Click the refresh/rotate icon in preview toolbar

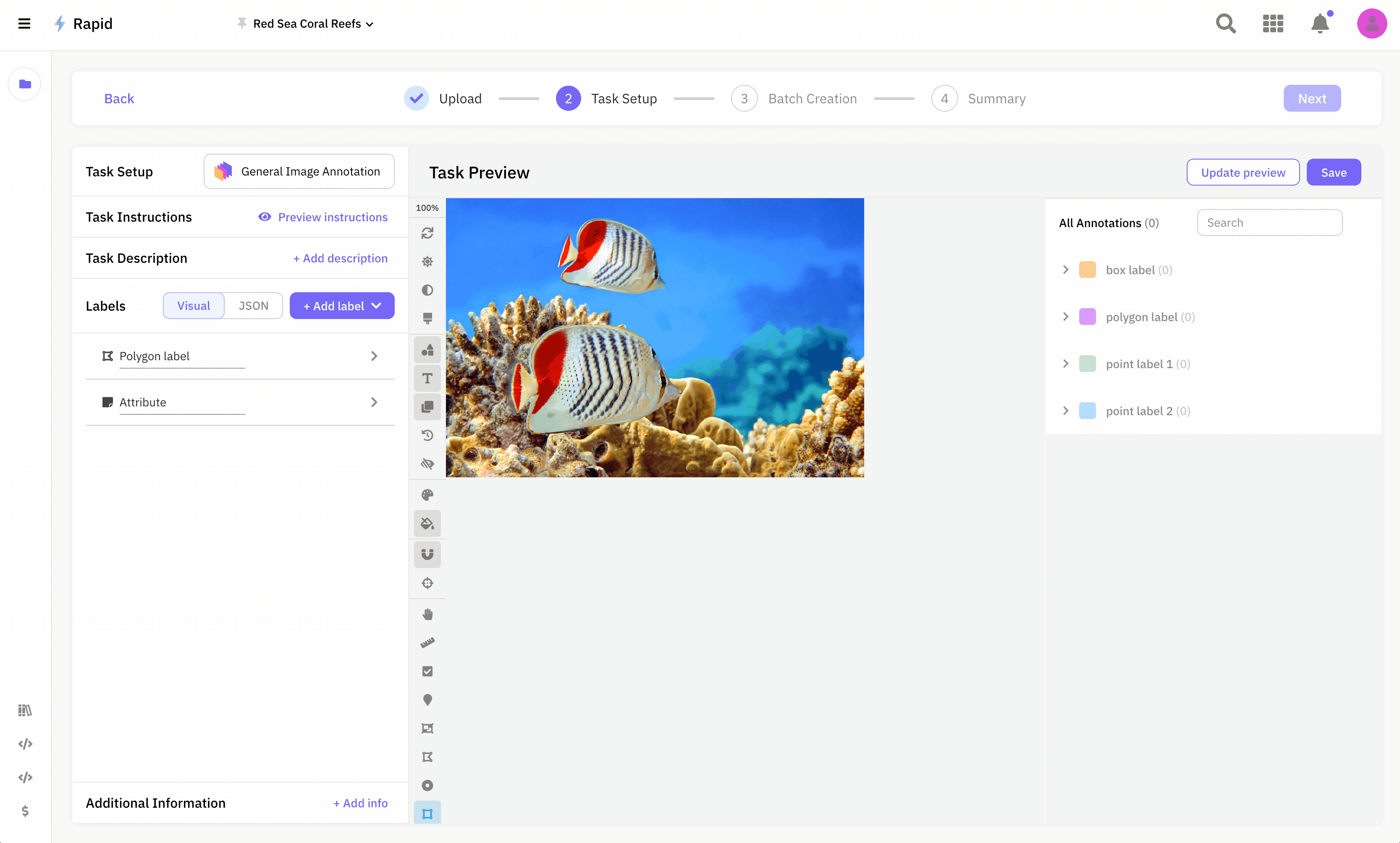point(427,233)
